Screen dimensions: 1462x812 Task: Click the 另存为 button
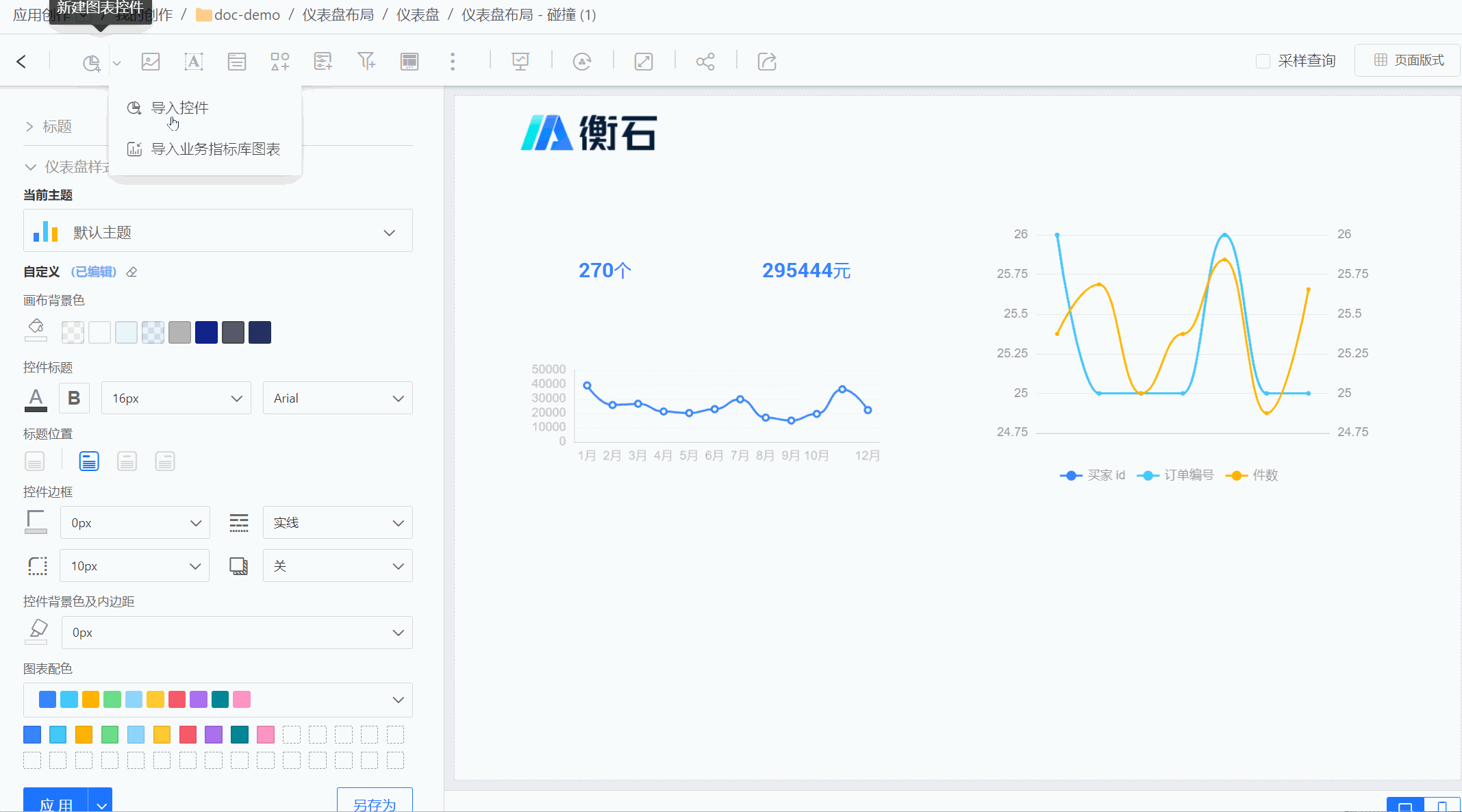(375, 802)
